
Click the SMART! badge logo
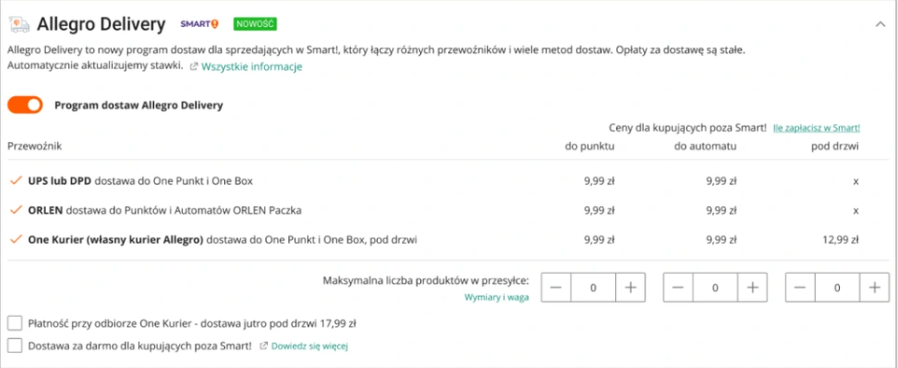tap(200, 24)
